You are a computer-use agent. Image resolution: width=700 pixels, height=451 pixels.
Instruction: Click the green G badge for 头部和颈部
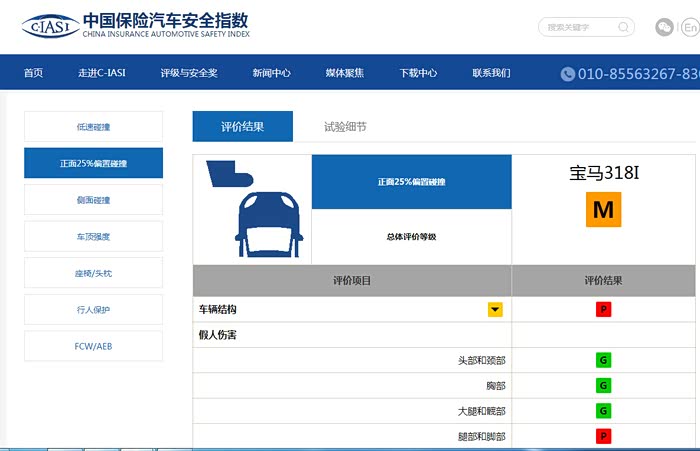point(603,360)
